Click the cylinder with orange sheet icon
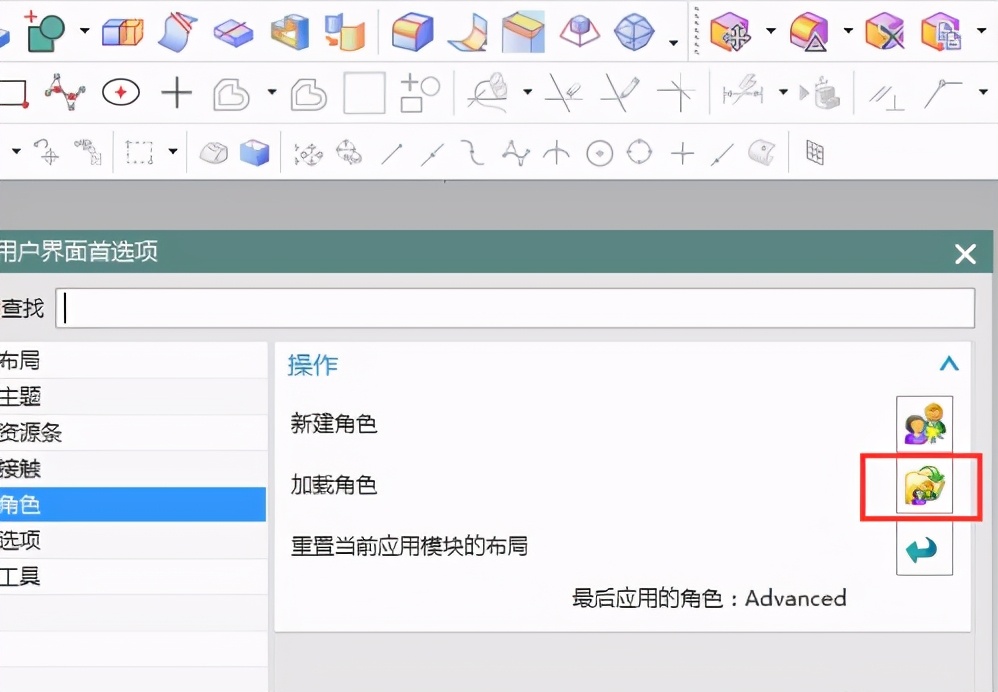998x692 pixels. [345, 32]
